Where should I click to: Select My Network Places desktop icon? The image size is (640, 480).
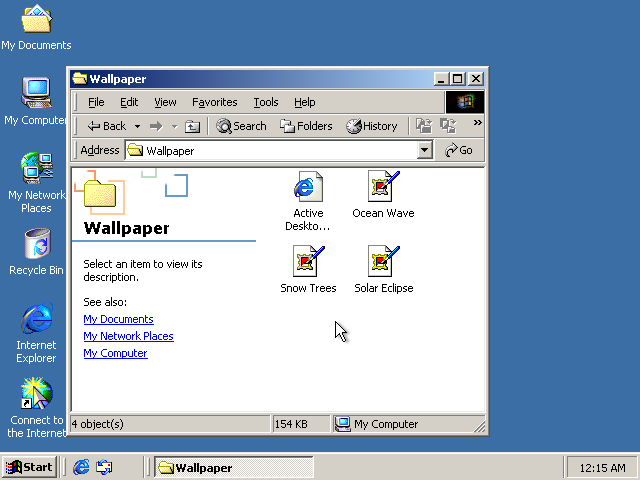[x=36, y=183]
